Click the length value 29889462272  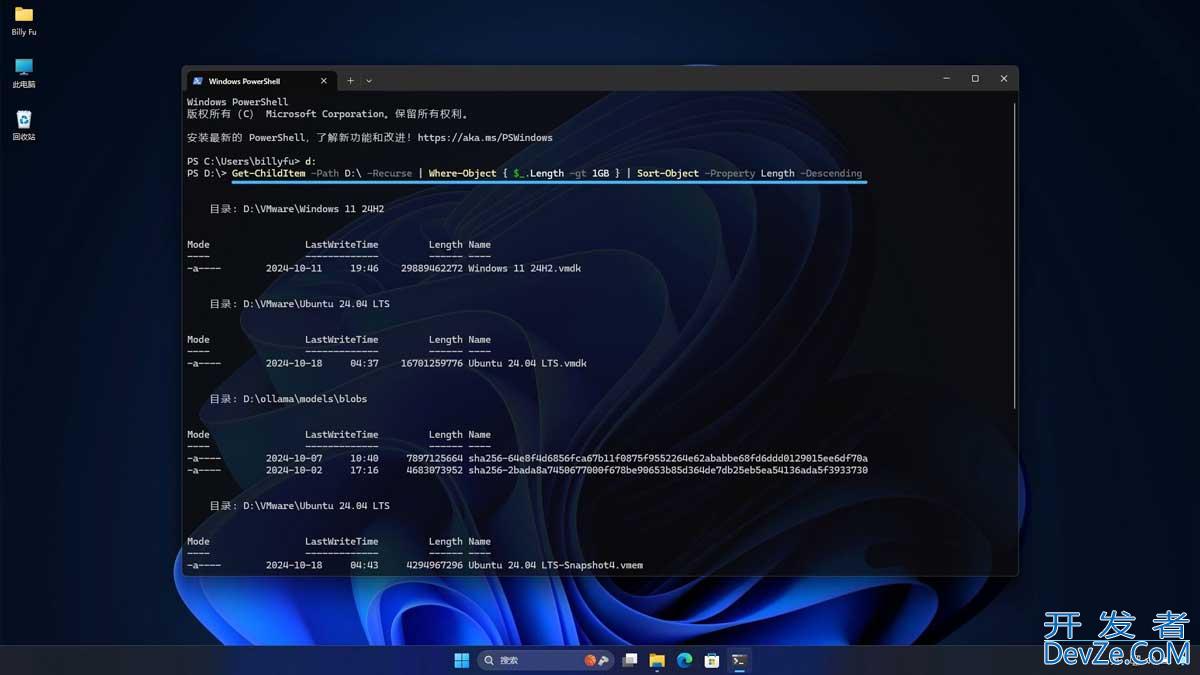click(432, 269)
